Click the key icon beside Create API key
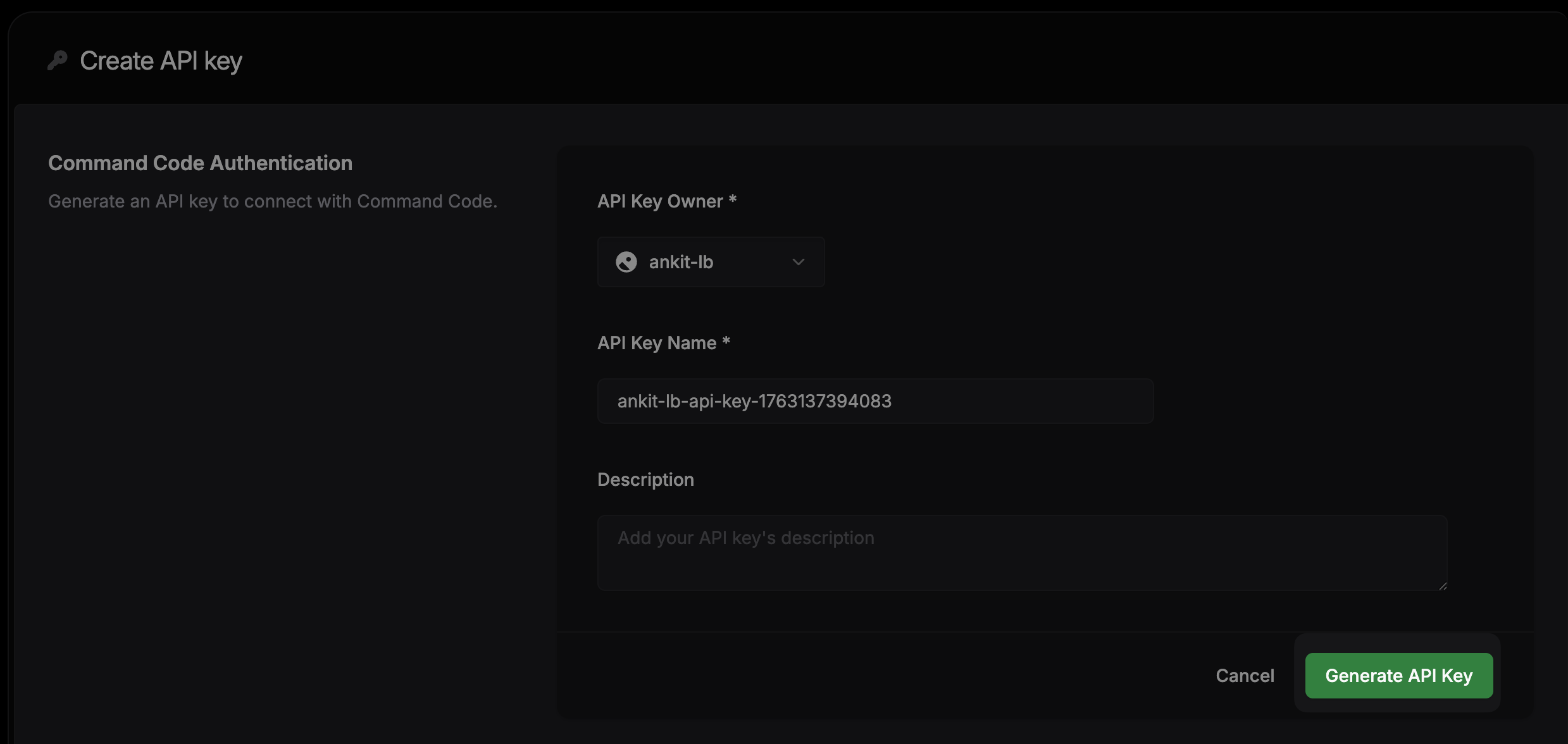 58,60
